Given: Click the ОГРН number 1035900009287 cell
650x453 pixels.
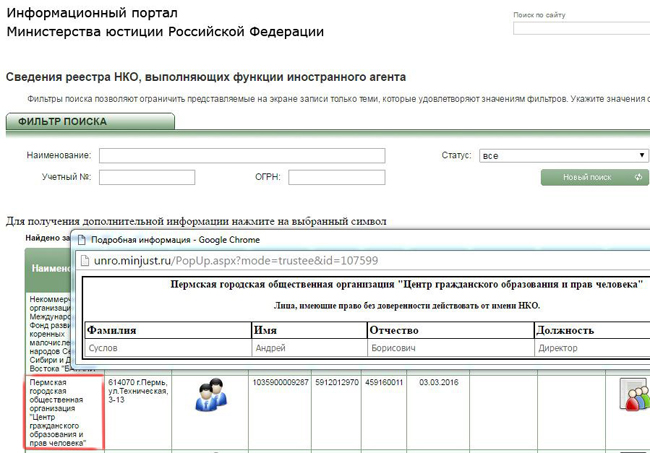Looking at the screenshot, I should pyautogui.click(x=280, y=382).
